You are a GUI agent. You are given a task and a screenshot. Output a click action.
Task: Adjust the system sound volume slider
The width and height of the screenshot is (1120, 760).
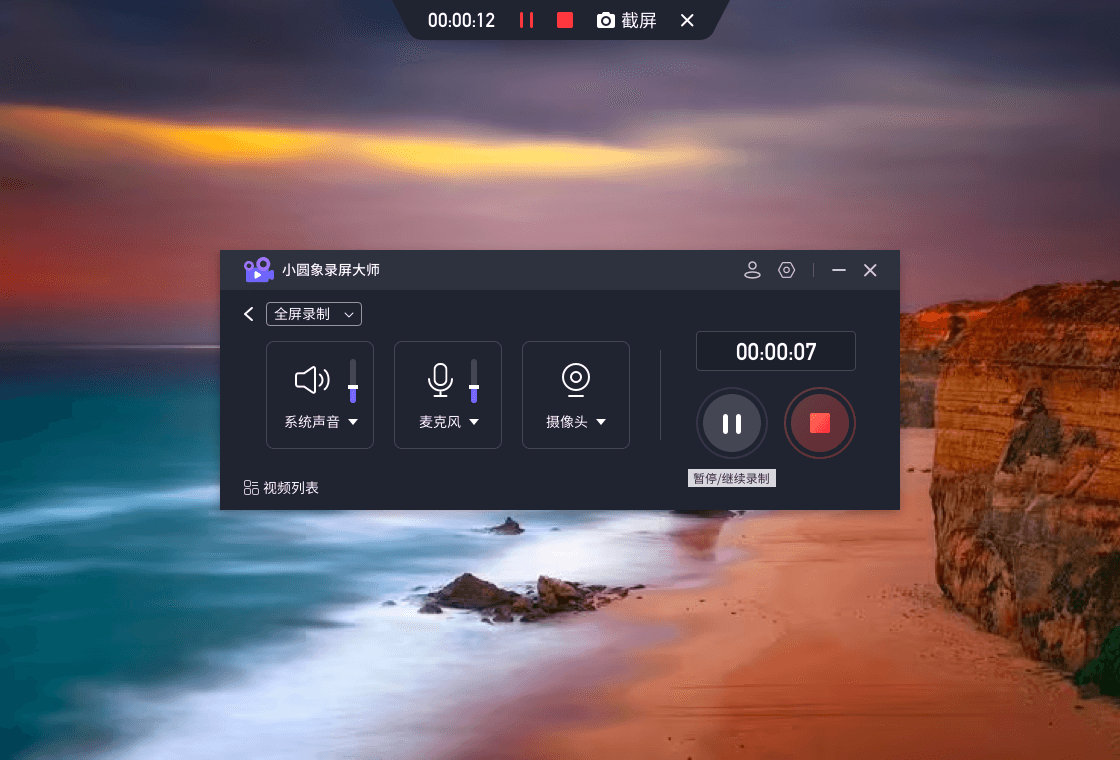[353, 381]
